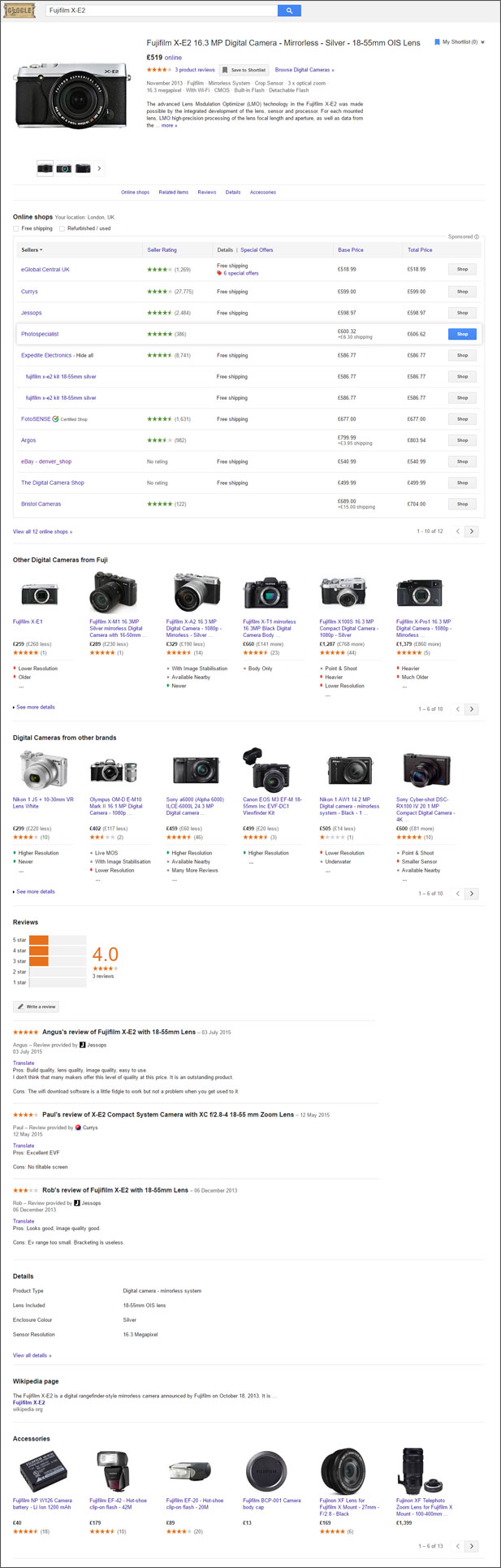The width and height of the screenshot is (501, 1568).
Task: Next page of Other Fuji cameras
Action: [x=472, y=709]
